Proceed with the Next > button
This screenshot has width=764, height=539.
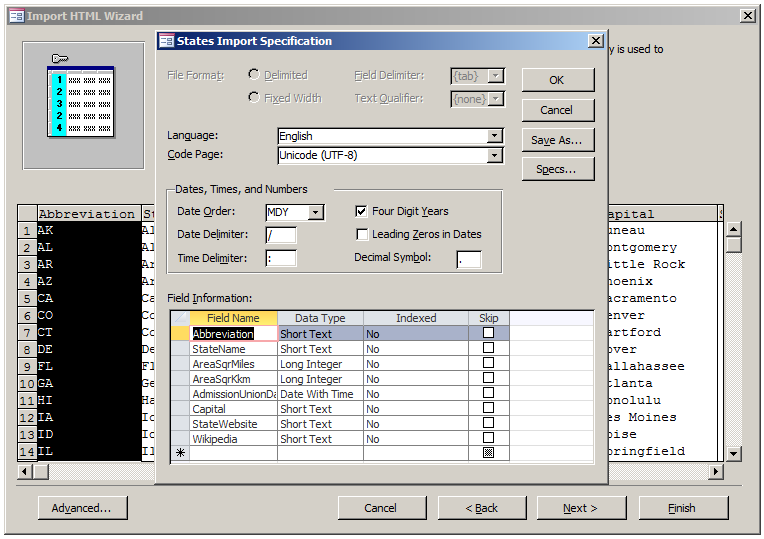point(581,508)
